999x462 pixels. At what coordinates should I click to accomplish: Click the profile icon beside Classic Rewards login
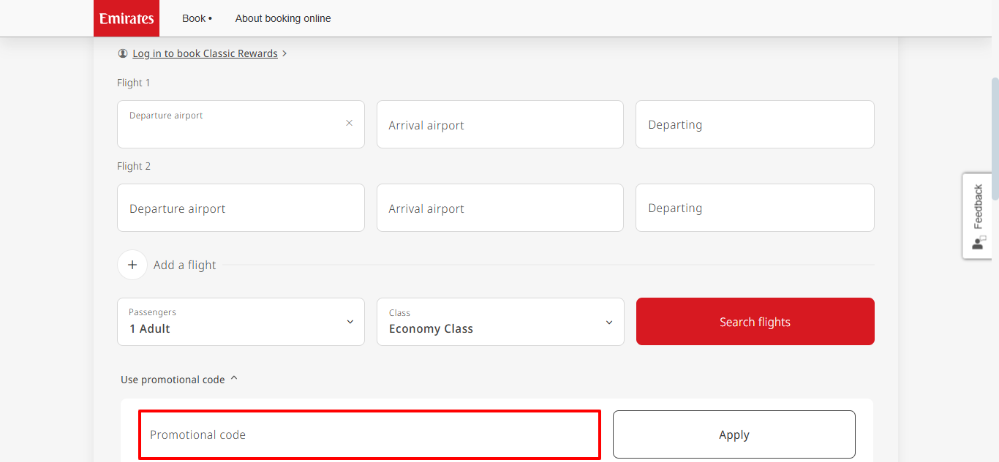point(123,54)
